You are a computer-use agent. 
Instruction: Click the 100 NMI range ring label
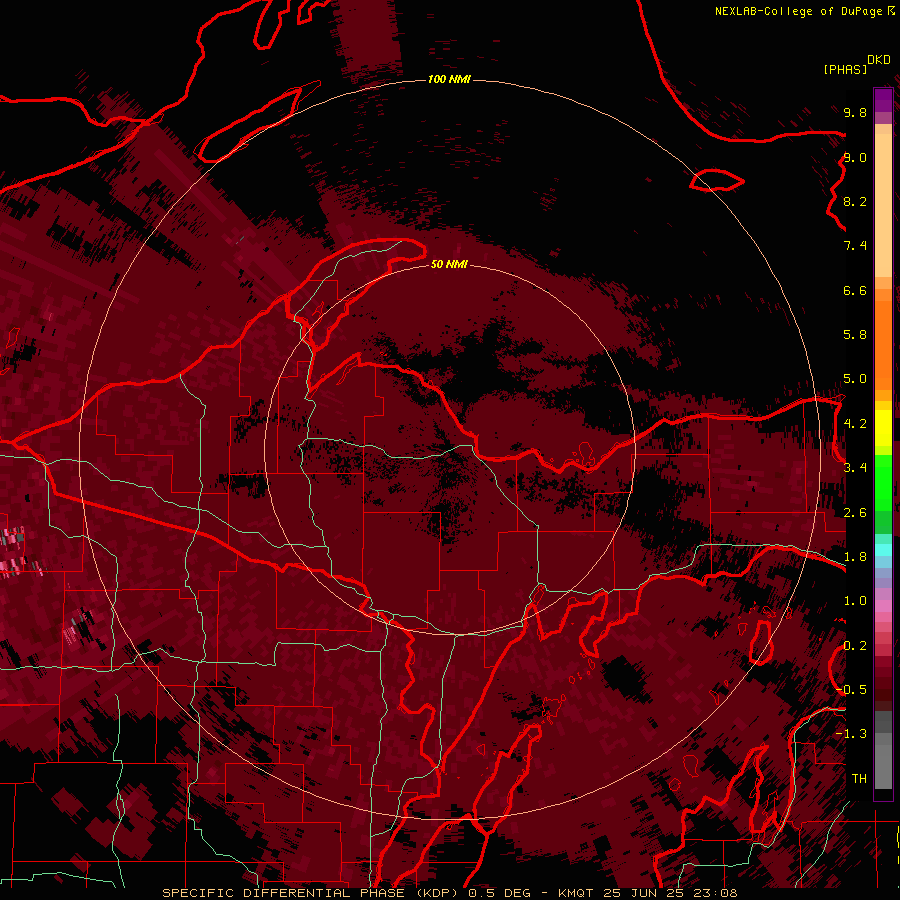tap(449, 79)
